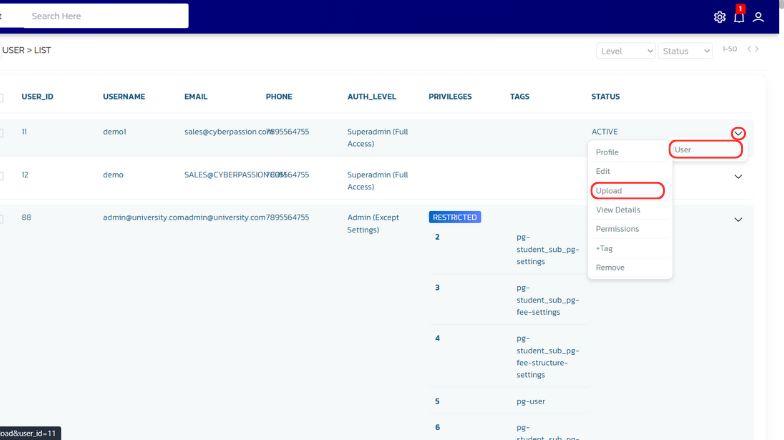Image resolution: width=784 pixels, height=440 pixels.
Task: Click the RESTRICTED privileges badge
Action: 455,217
